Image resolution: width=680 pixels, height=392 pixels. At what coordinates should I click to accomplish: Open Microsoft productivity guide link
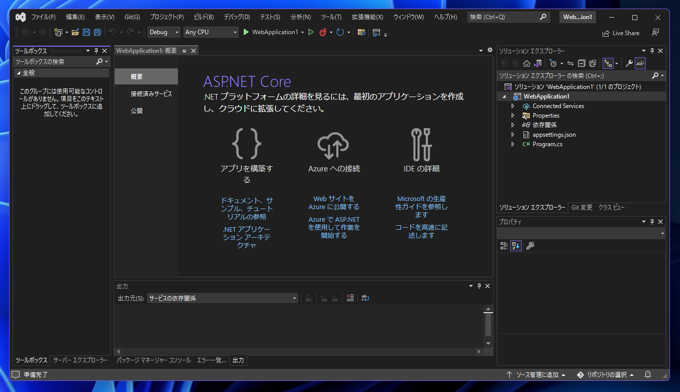[x=421, y=206]
